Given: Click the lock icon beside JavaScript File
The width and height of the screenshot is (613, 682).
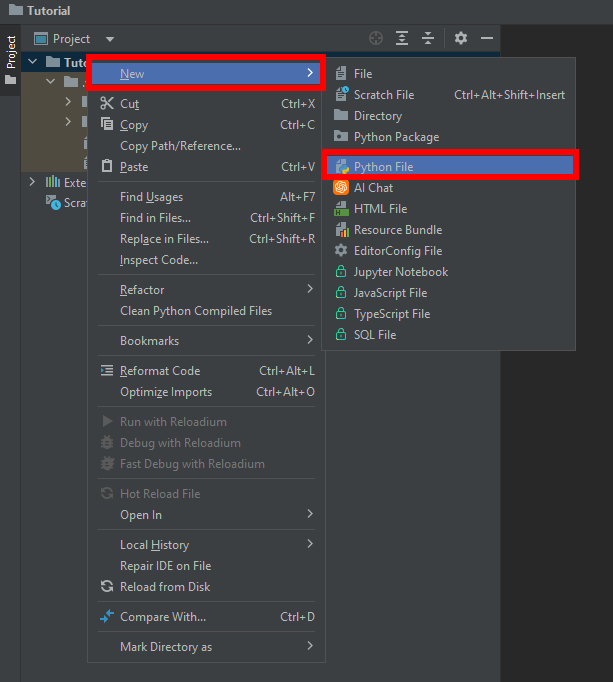Looking at the screenshot, I should click(x=341, y=292).
